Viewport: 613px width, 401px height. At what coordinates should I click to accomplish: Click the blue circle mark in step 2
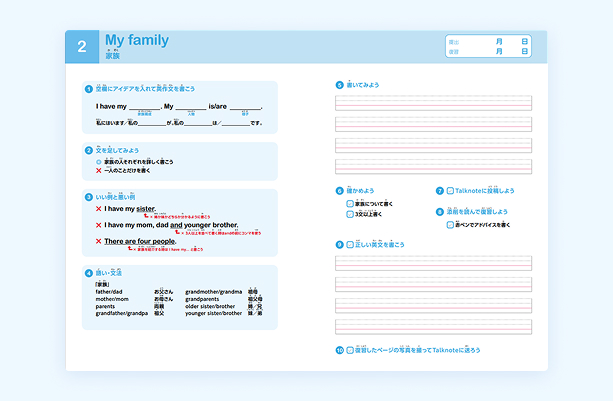(x=99, y=161)
